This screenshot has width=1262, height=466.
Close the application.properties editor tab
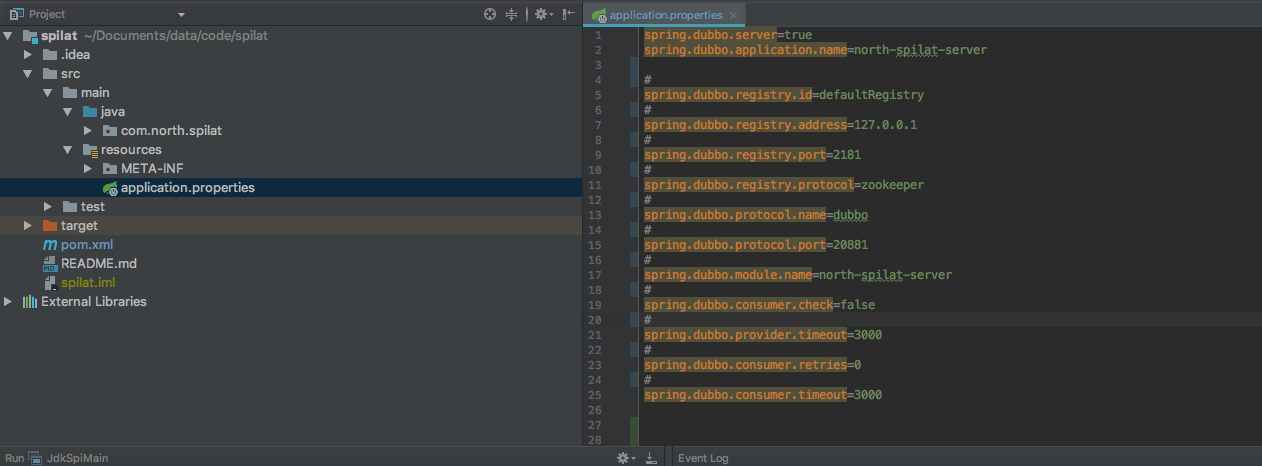click(733, 15)
